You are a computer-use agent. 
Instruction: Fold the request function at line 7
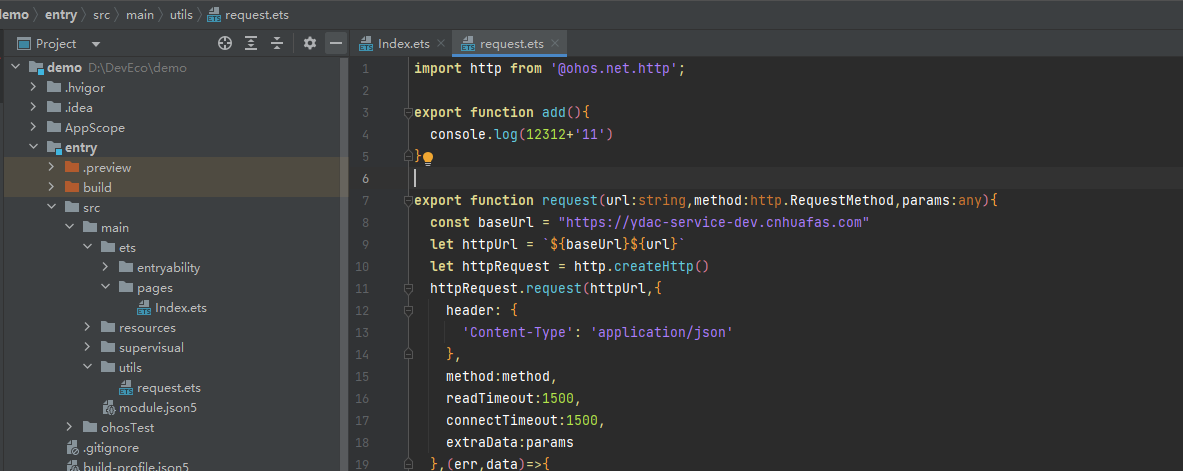(x=408, y=201)
